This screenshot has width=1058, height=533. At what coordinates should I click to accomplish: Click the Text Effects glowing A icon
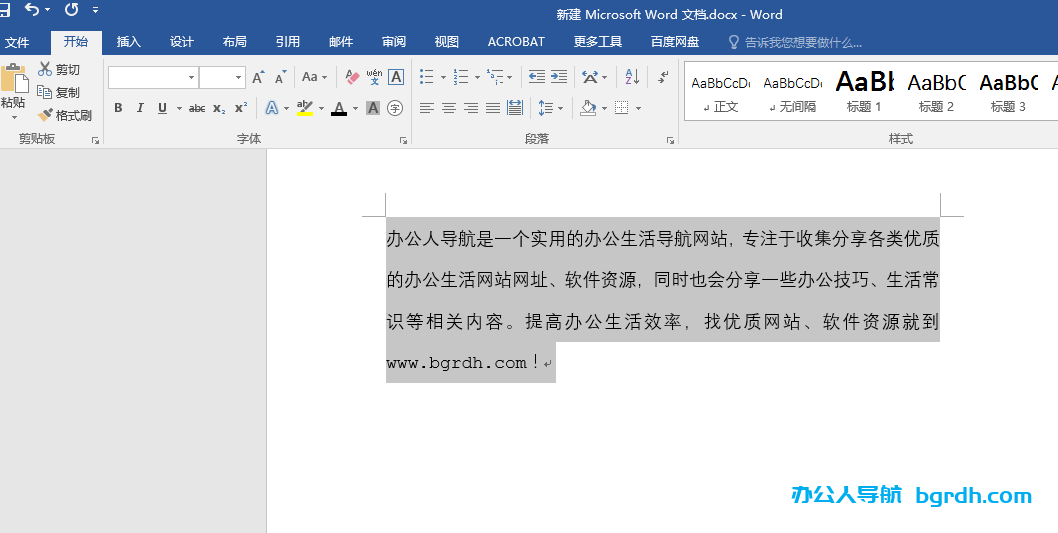[x=272, y=108]
